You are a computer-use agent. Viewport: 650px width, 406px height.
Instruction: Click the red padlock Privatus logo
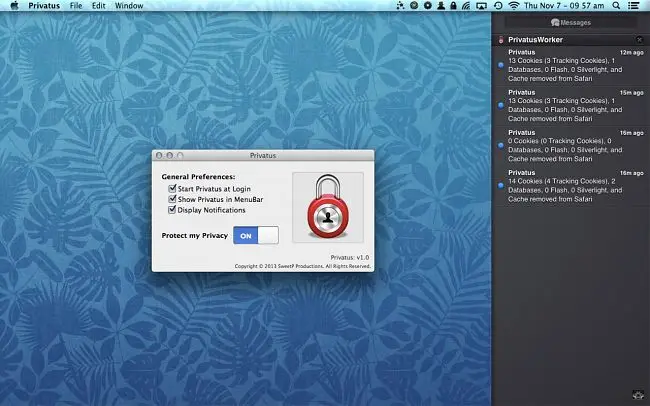[x=328, y=207]
